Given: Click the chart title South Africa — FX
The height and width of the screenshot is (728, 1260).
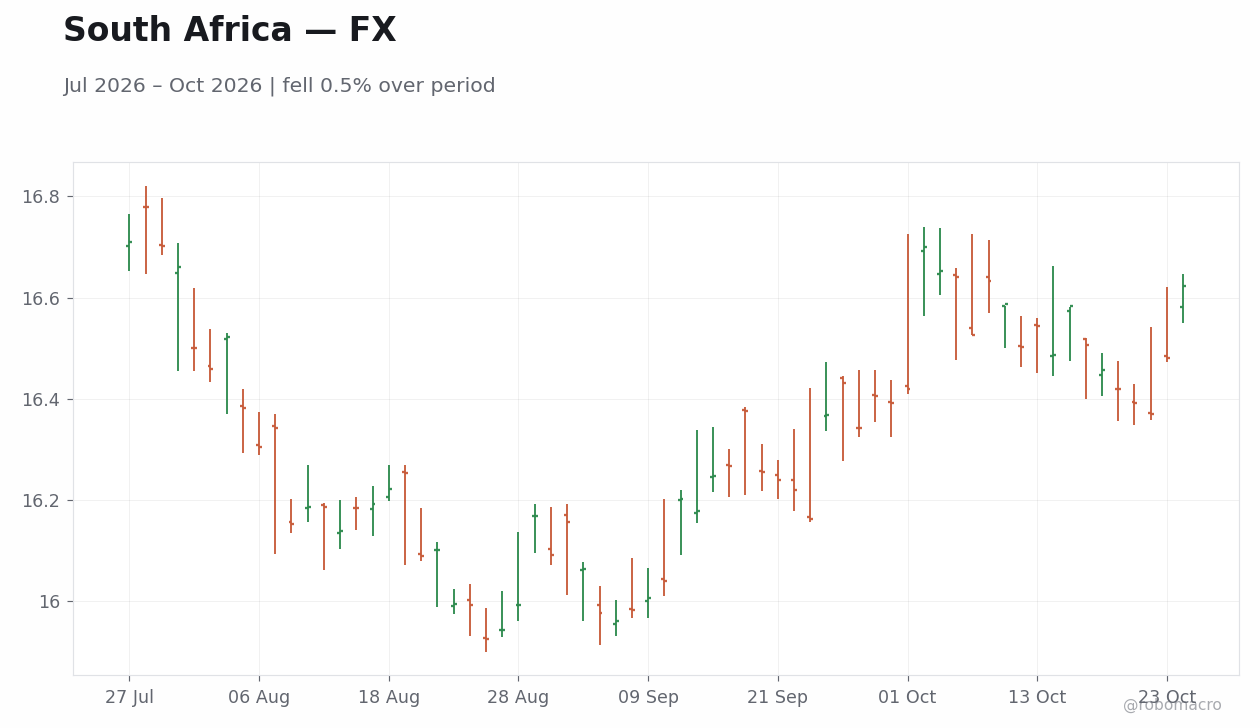Looking at the screenshot, I should point(229,31).
